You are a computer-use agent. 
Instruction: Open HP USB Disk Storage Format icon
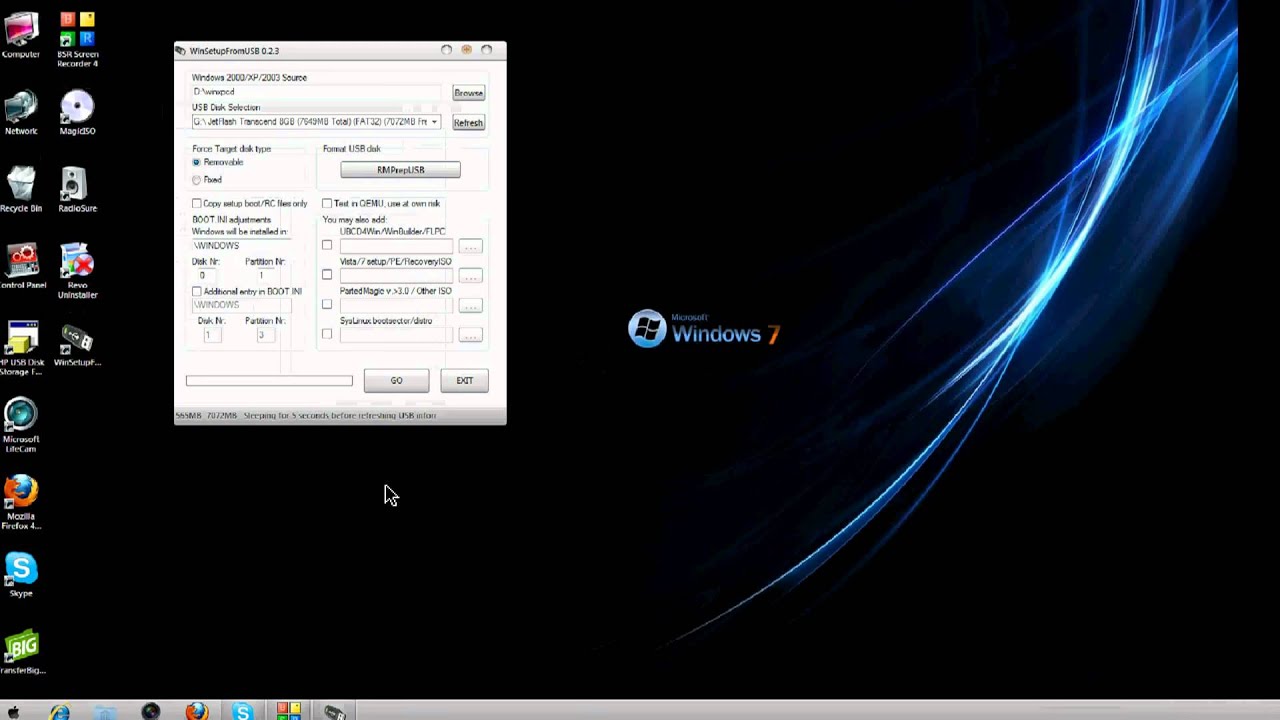pyautogui.click(x=22, y=349)
